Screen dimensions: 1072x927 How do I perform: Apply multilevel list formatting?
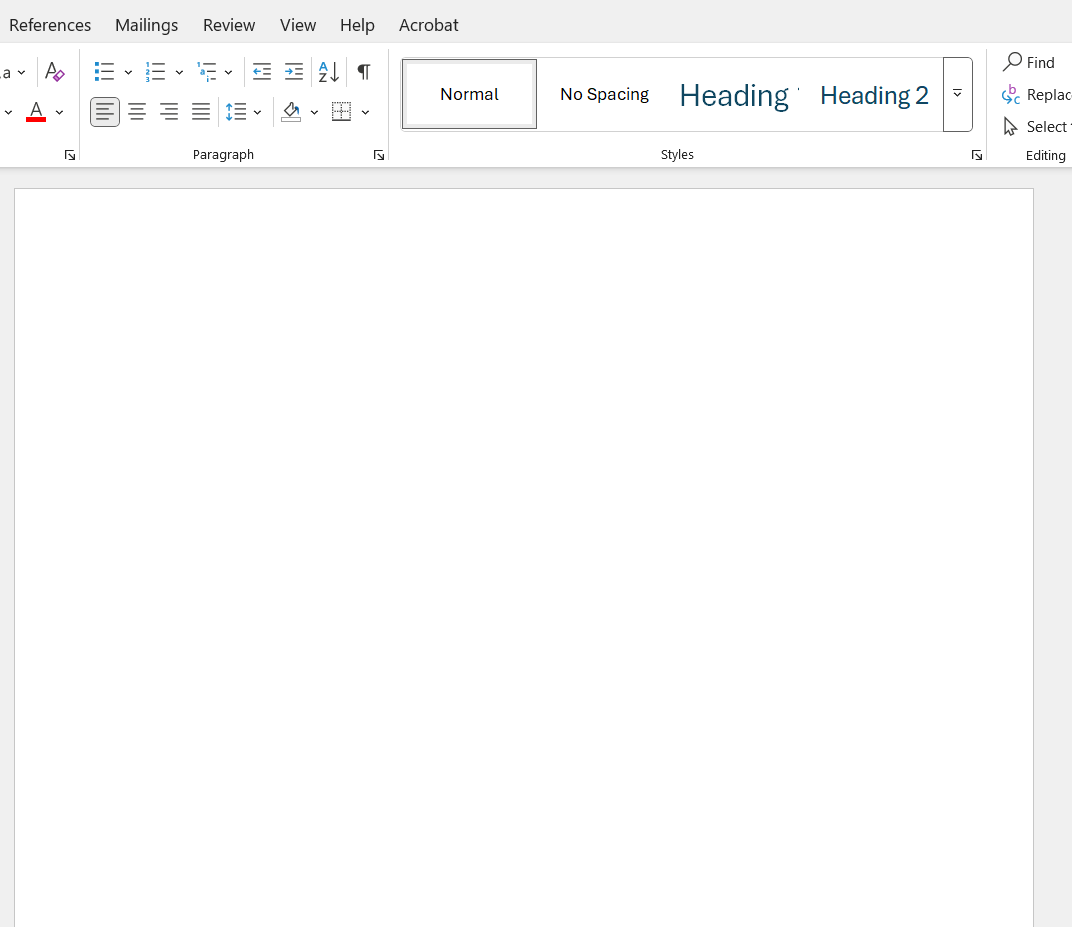coord(206,72)
